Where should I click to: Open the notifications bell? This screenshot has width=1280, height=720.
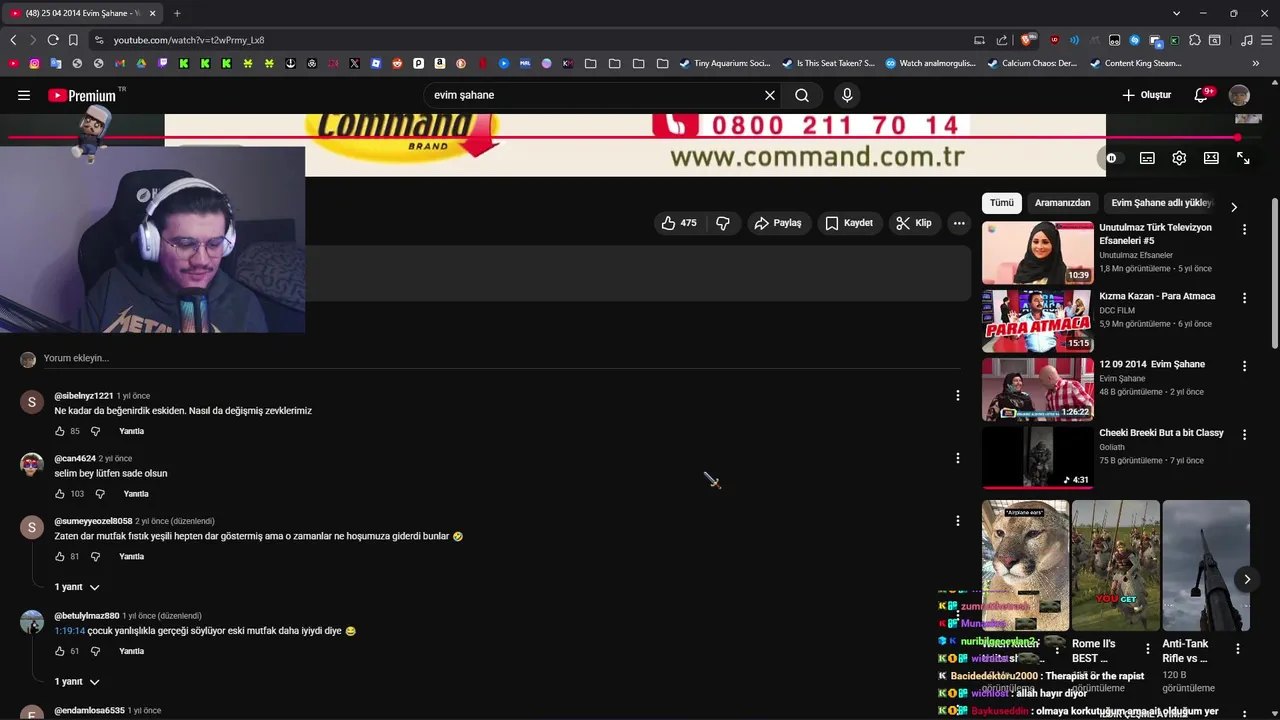pos(1202,95)
